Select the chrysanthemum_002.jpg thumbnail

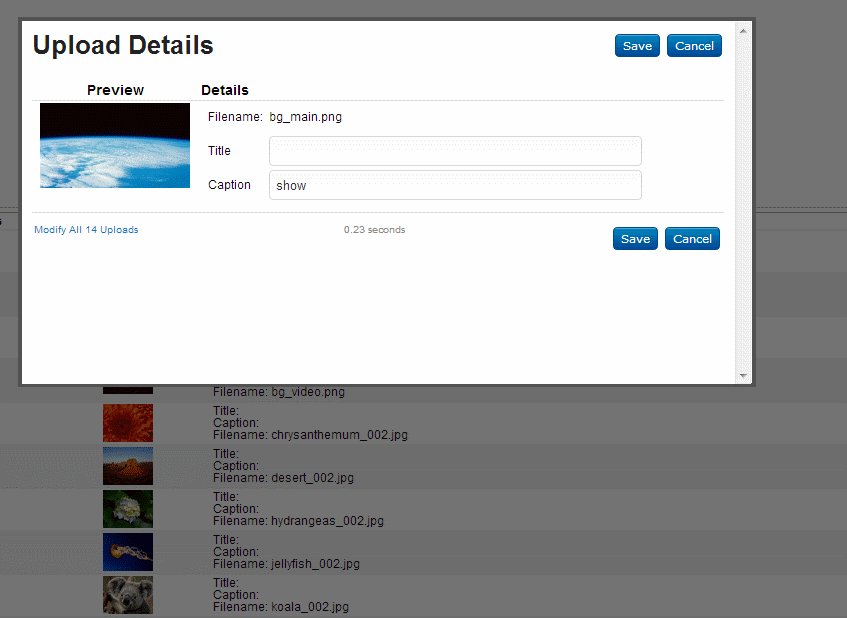pos(128,423)
